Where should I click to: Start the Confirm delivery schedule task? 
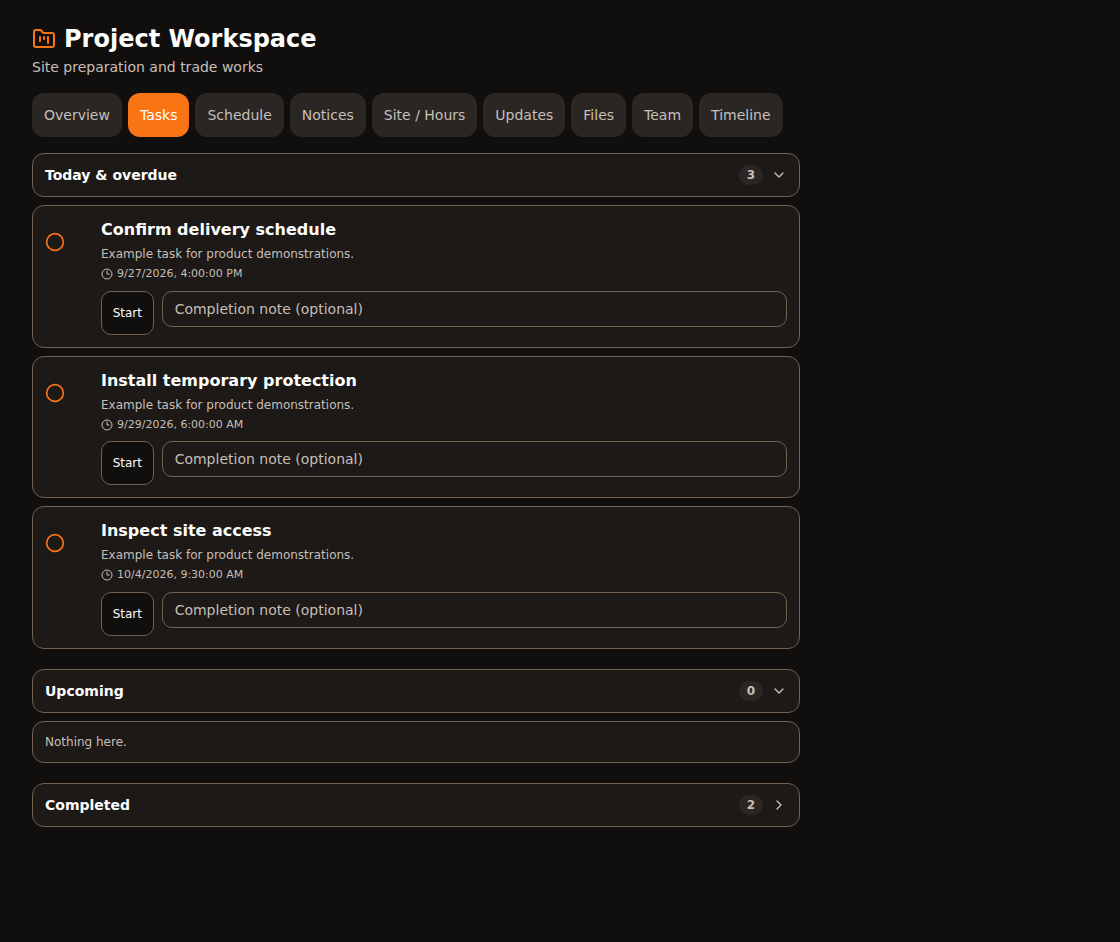pos(127,313)
